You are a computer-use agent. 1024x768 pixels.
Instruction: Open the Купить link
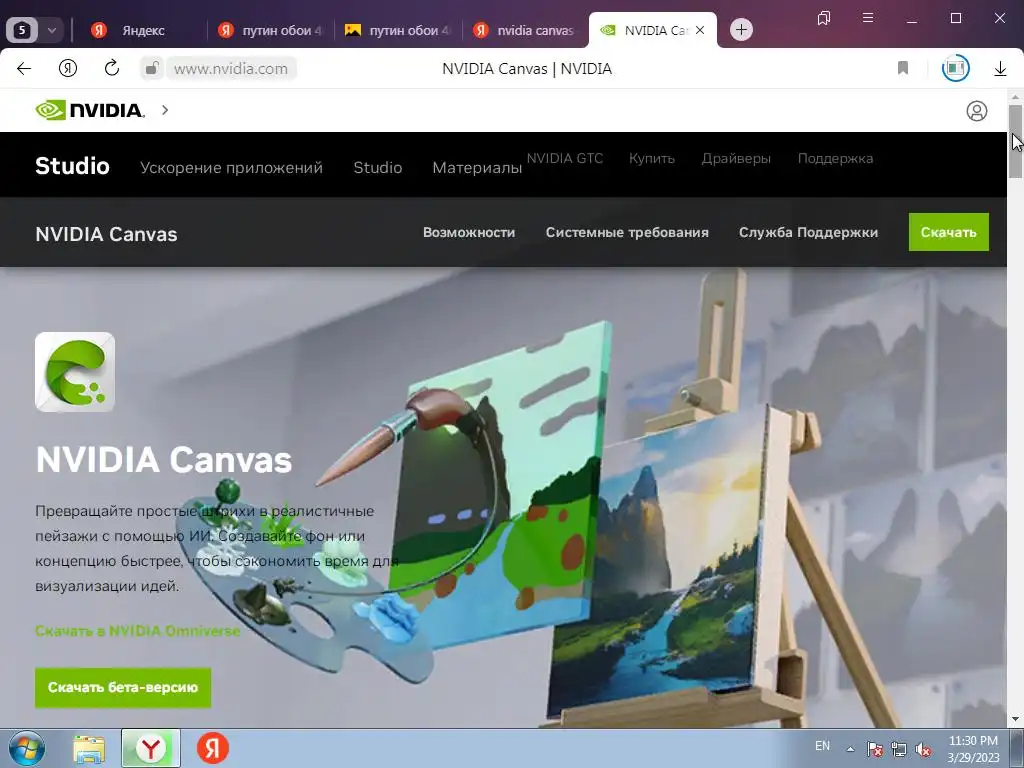652,159
